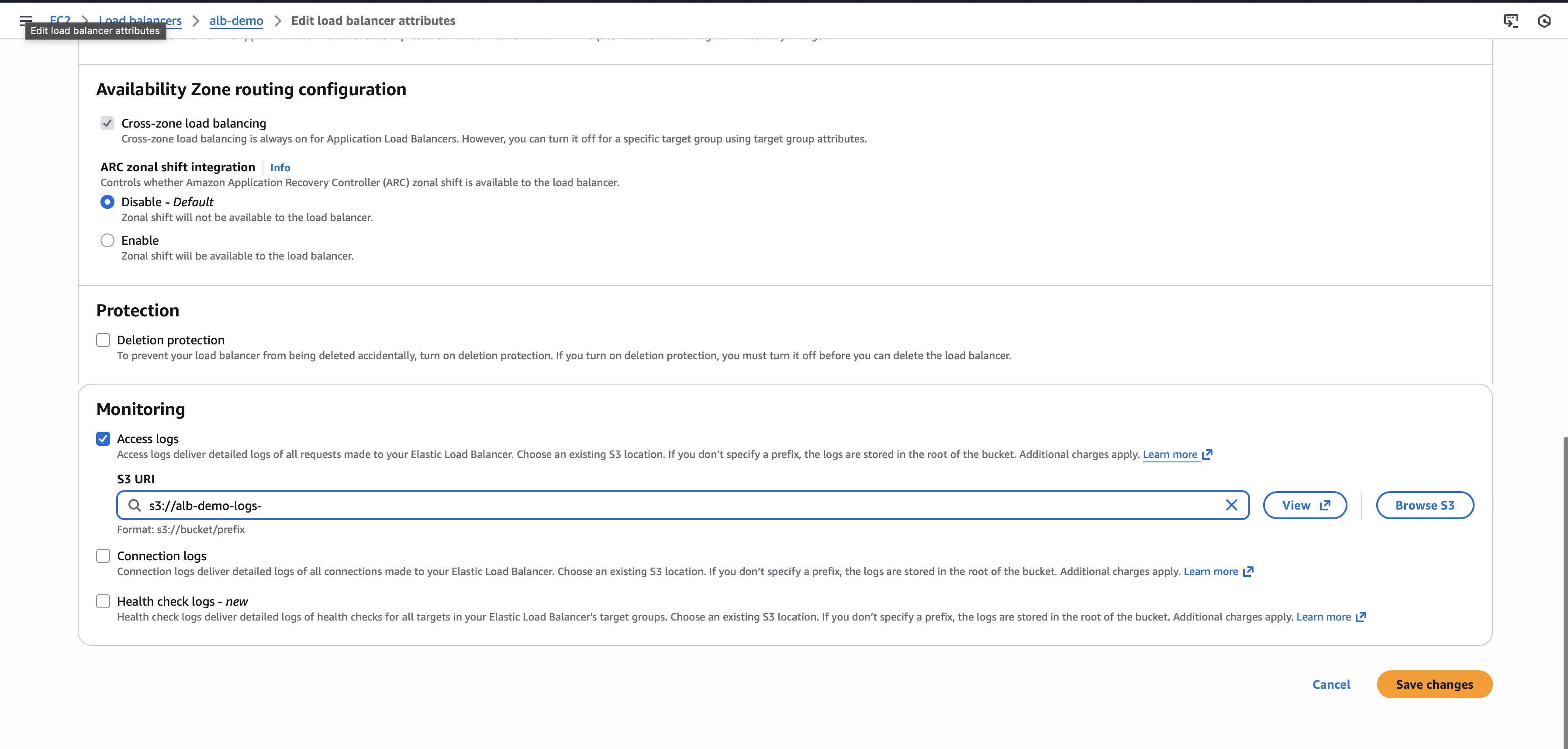The image size is (1568, 749).
Task: Open the CloudShell terminal icon
Action: [1510, 21]
